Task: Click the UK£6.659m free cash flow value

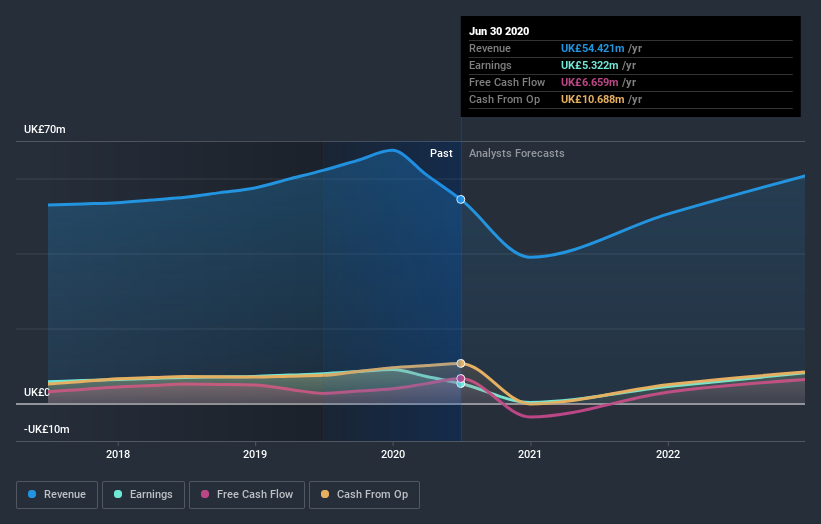Action: coord(590,82)
